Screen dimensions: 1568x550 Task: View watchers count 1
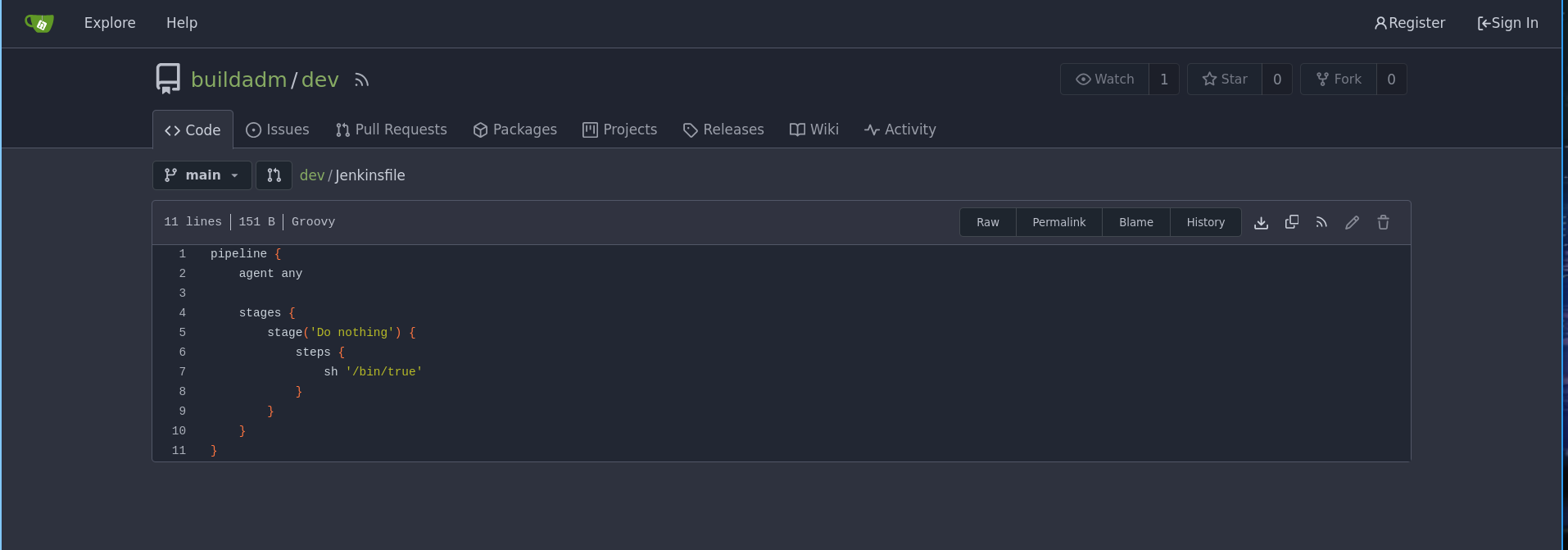tap(1164, 80)
